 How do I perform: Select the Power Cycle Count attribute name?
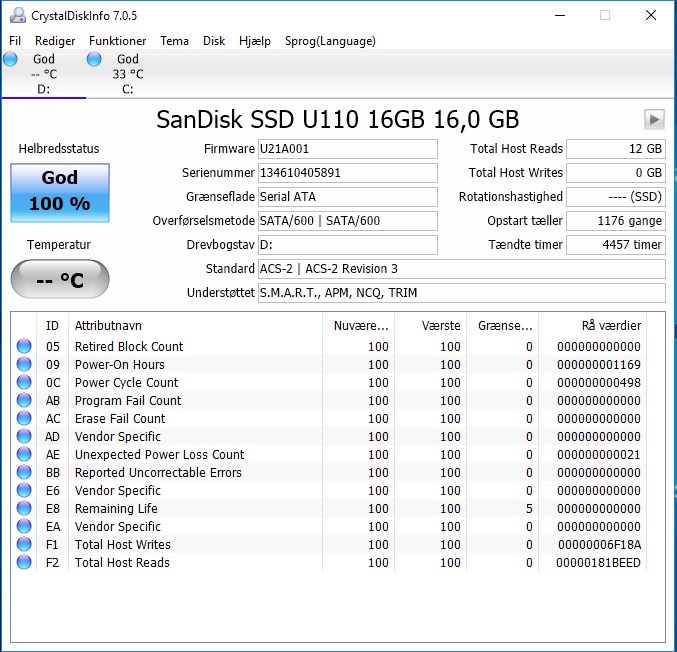(x=127, y=383)
